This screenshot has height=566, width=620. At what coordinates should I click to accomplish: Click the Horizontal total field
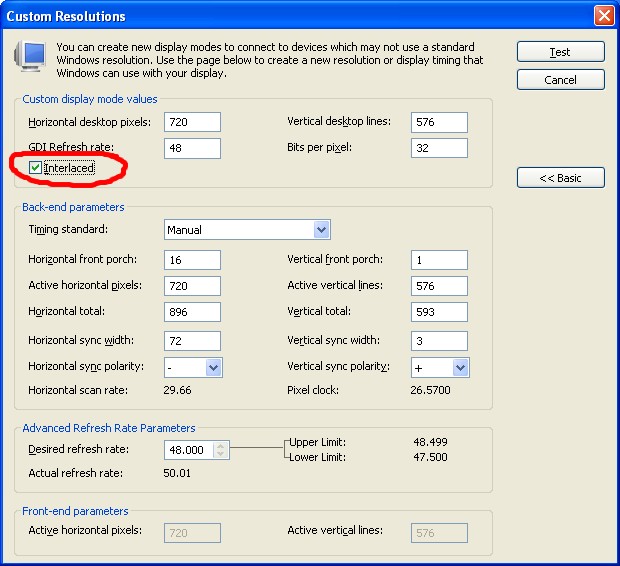point(192,312)
